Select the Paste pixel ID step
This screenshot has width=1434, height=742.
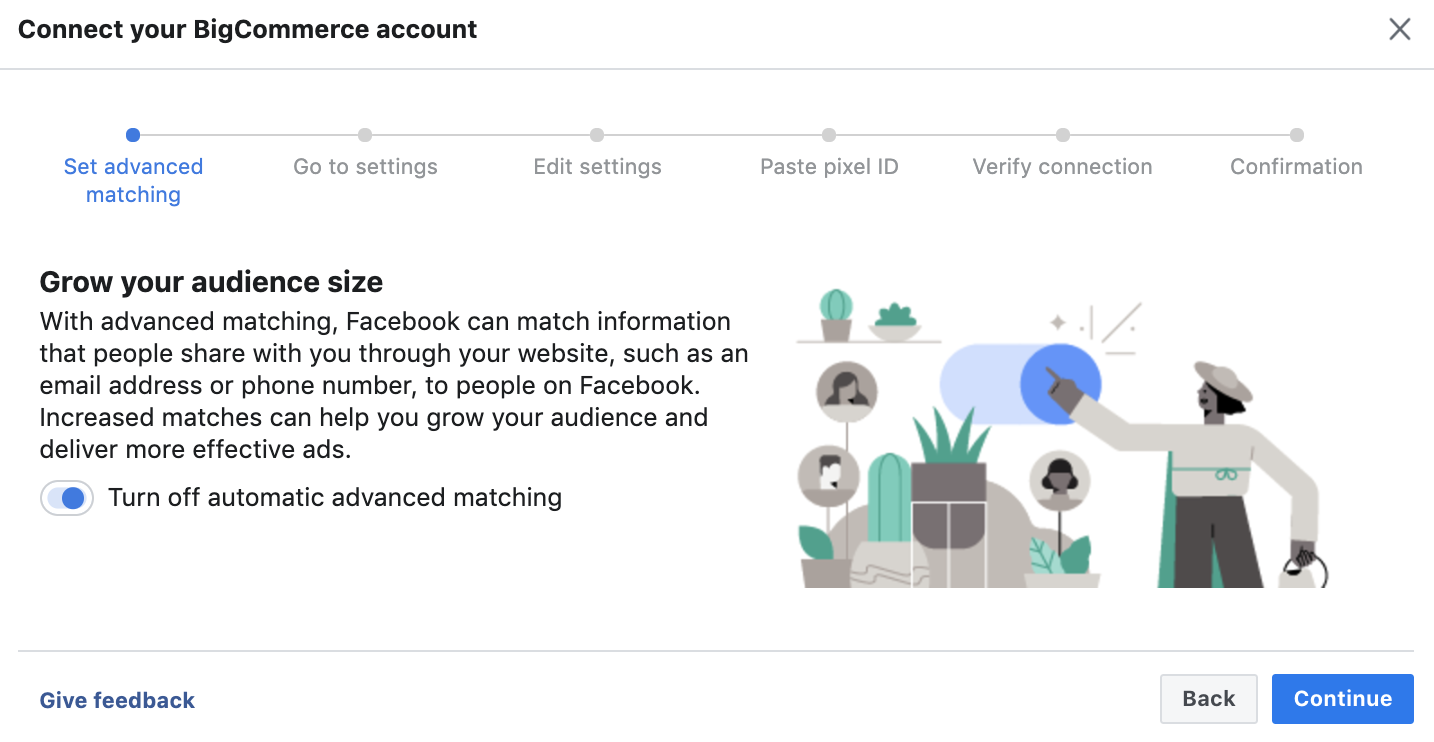point(829,167)
